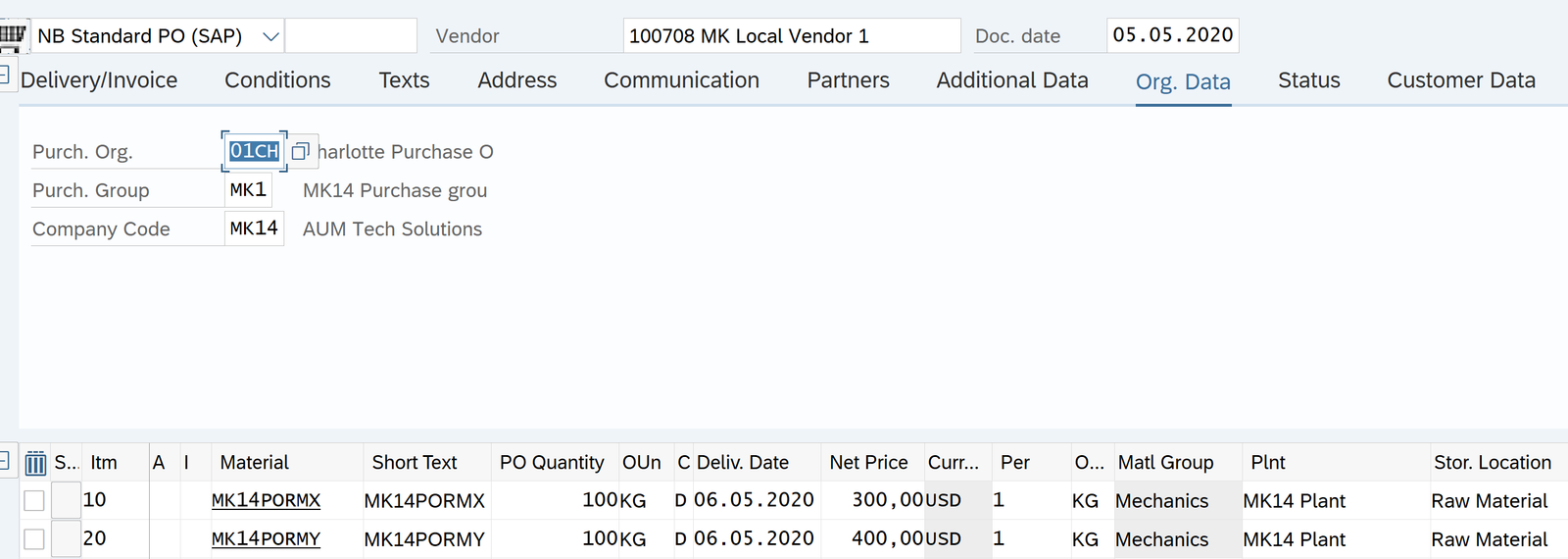This screenshot has width=1568, height=559.
Task: Collapse the item overview section
Action: click(5, 460)
